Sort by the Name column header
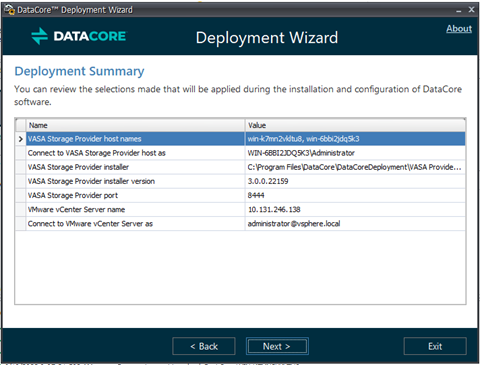The image size is (480, 365). point(135,125)
